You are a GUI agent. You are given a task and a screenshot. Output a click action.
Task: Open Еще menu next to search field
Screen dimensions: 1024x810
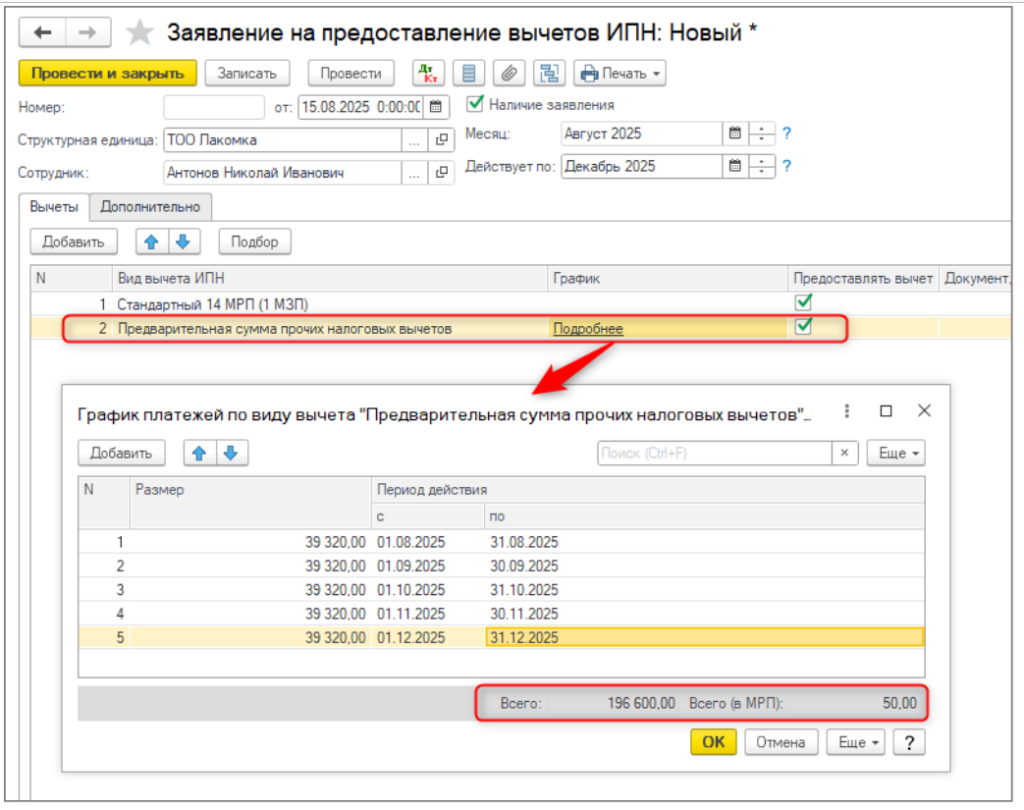[x=895, y=453]
